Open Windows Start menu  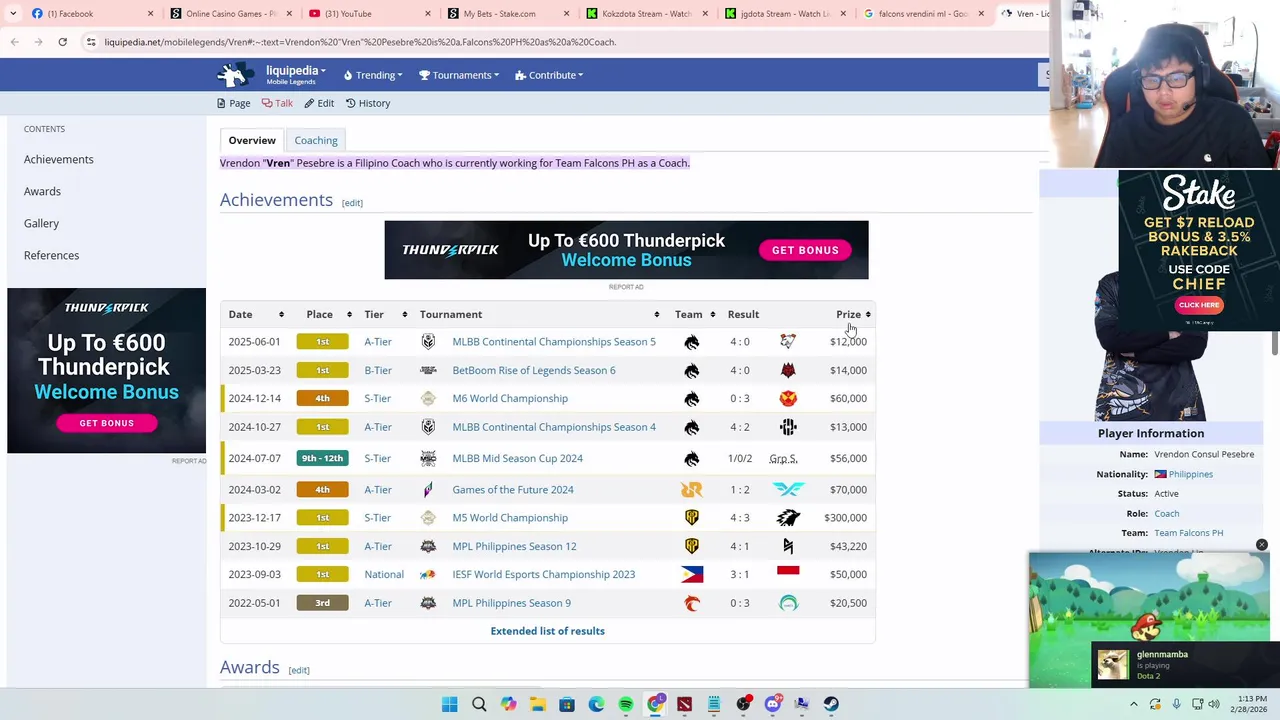pyautogui.click(x=450, y=704)
